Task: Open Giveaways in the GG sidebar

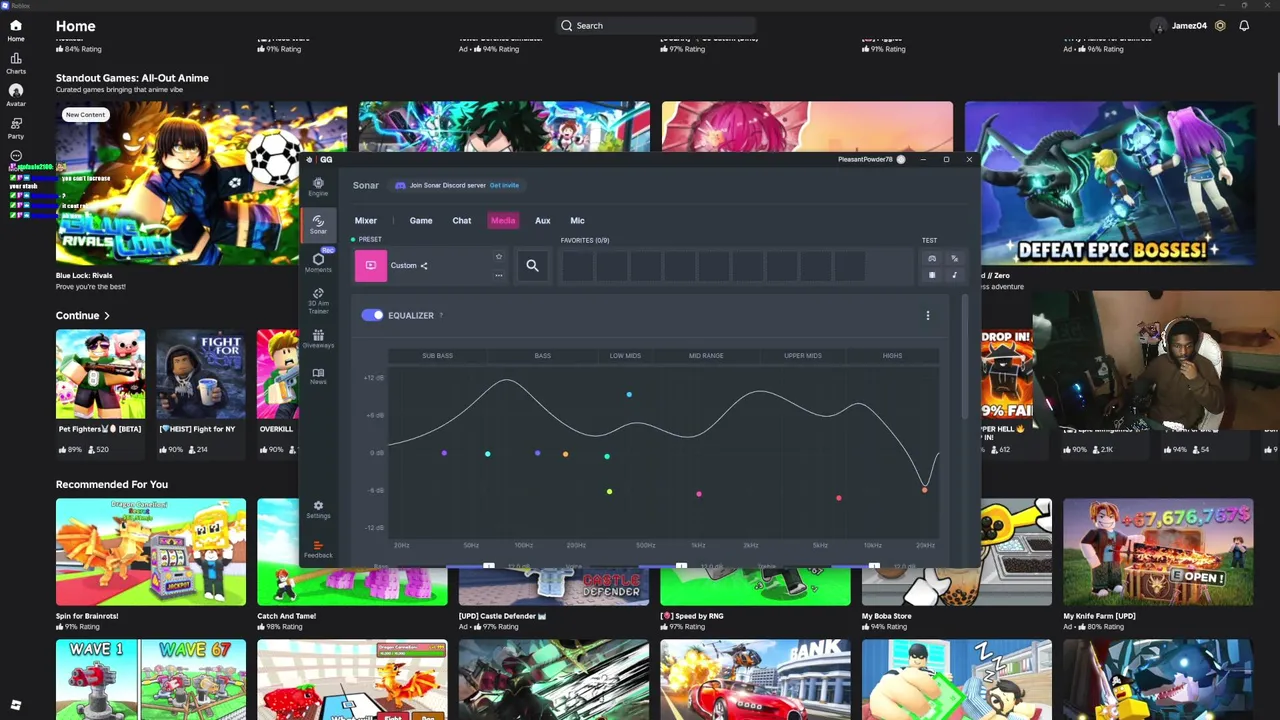Action: 318,339
